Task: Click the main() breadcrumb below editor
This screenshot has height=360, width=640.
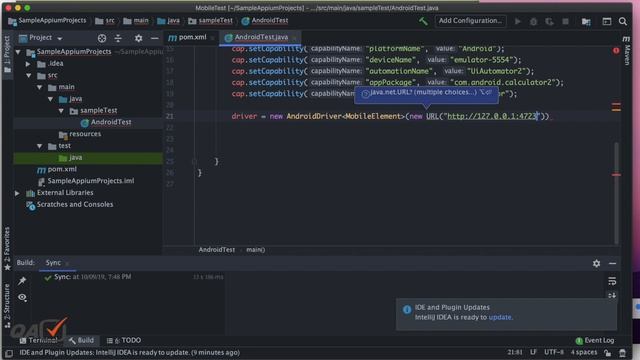Action: 256,250
